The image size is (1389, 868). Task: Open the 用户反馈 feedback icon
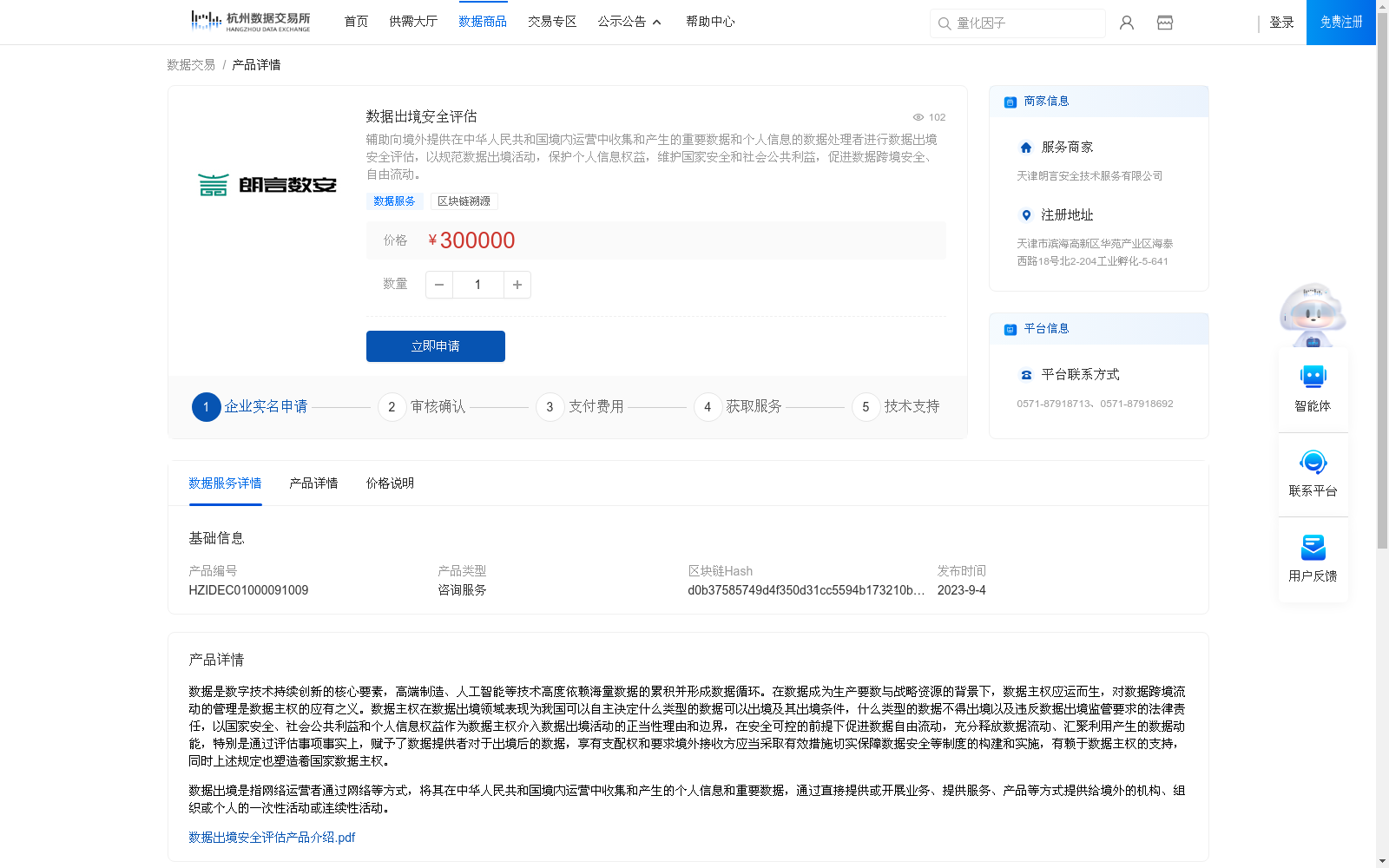point(1313,547)
